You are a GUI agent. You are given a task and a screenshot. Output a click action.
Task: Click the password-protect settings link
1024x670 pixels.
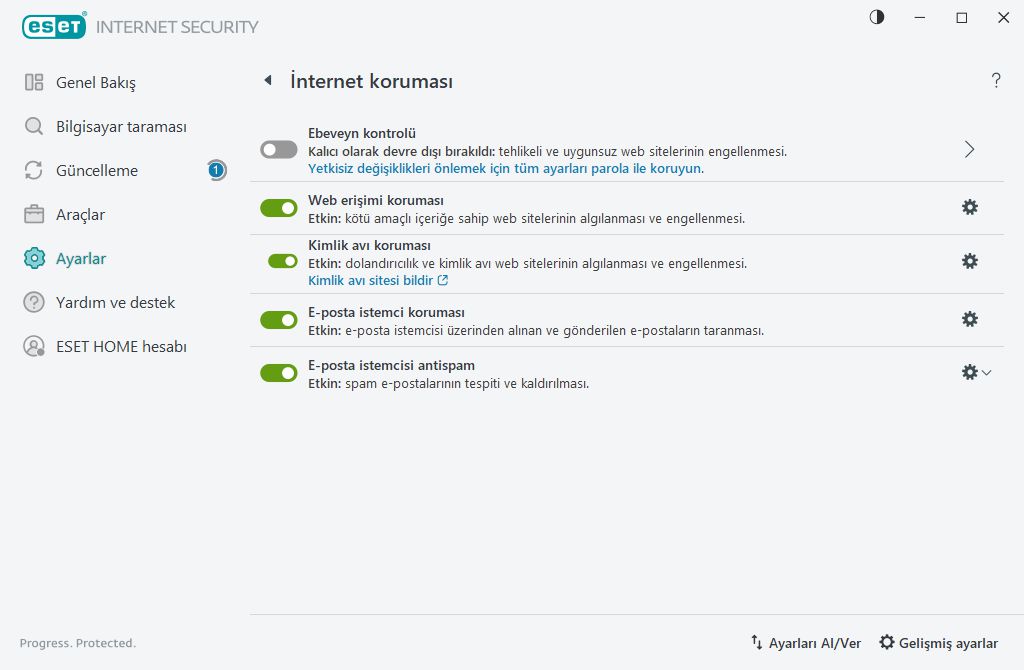506,168
